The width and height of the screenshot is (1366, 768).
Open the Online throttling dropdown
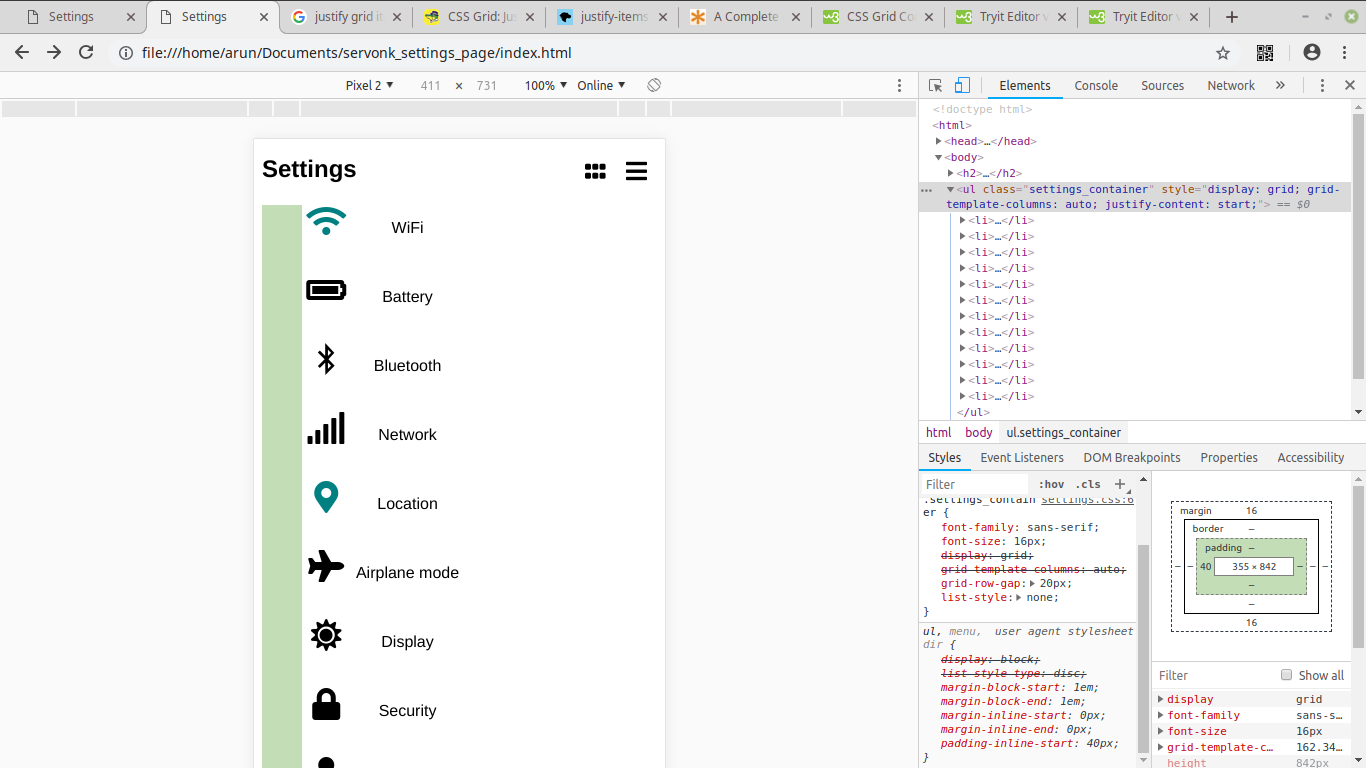click(602, 86)
